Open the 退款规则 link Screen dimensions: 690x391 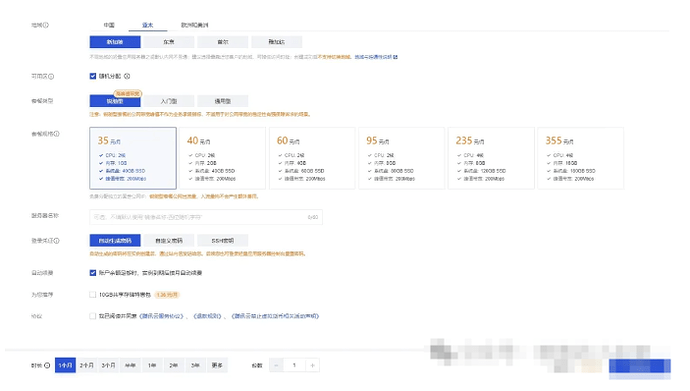pos(207,316)
